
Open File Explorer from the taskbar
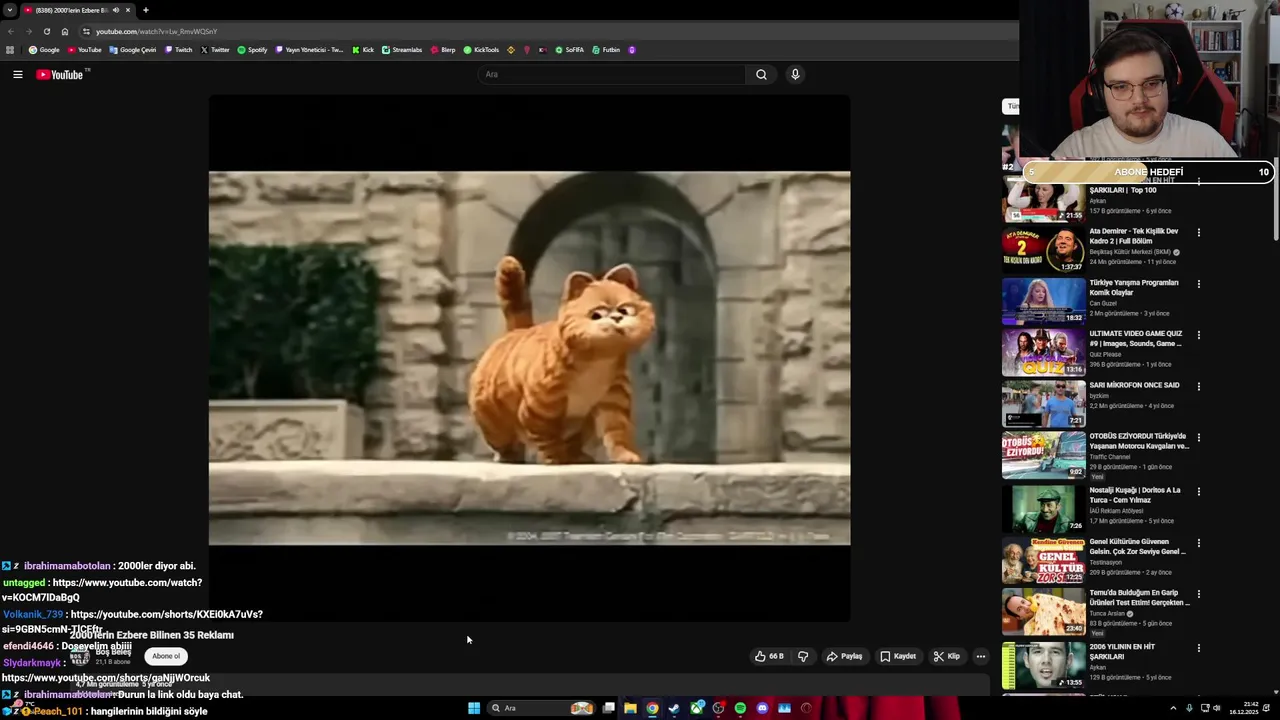pos(630,708)
